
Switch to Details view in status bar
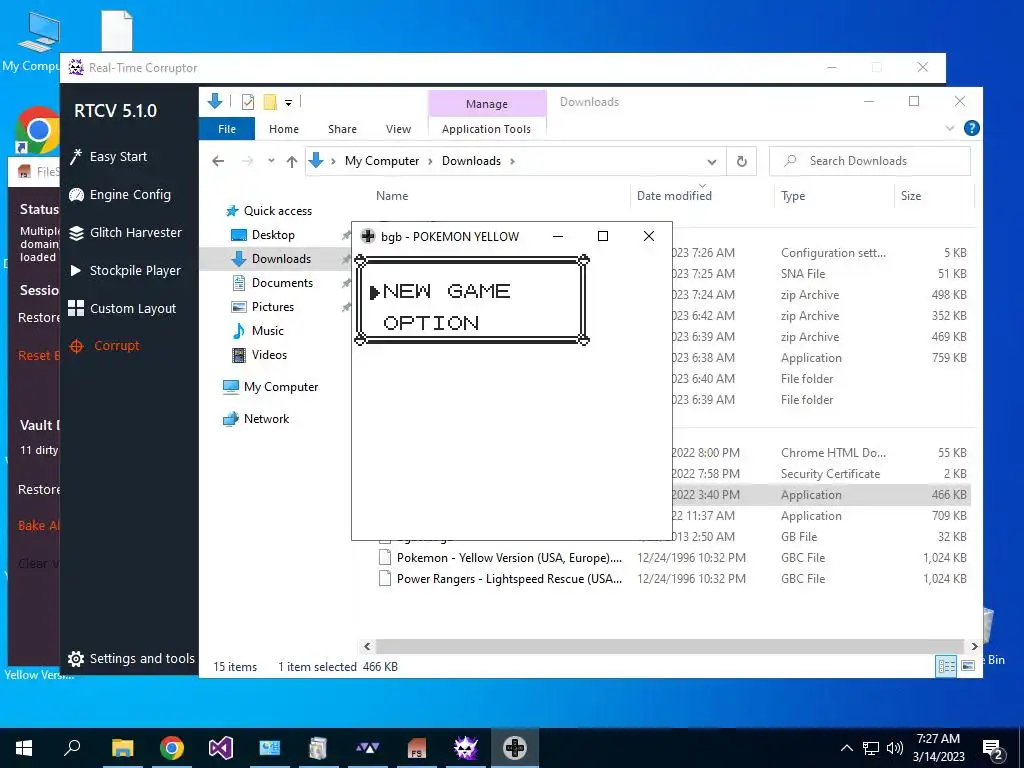(946, 666)
